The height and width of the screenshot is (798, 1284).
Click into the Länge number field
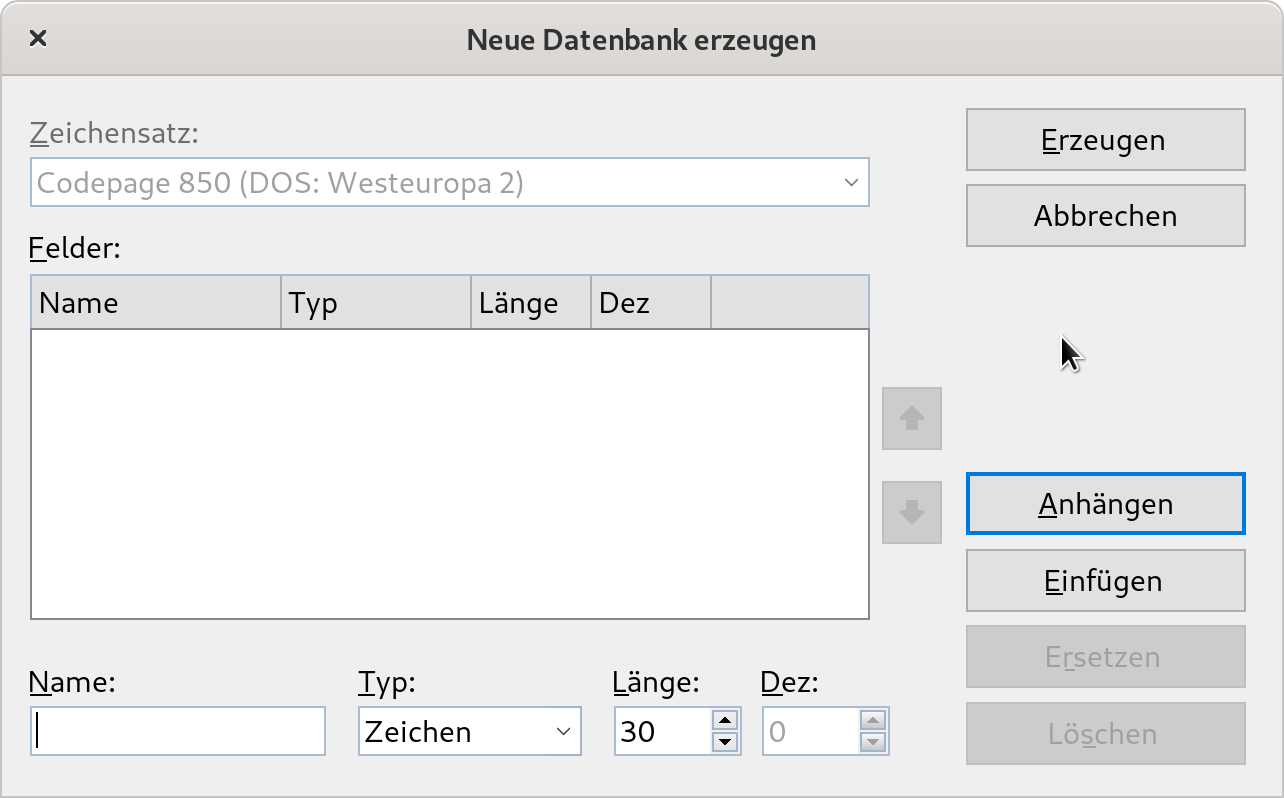click(662, 731)
